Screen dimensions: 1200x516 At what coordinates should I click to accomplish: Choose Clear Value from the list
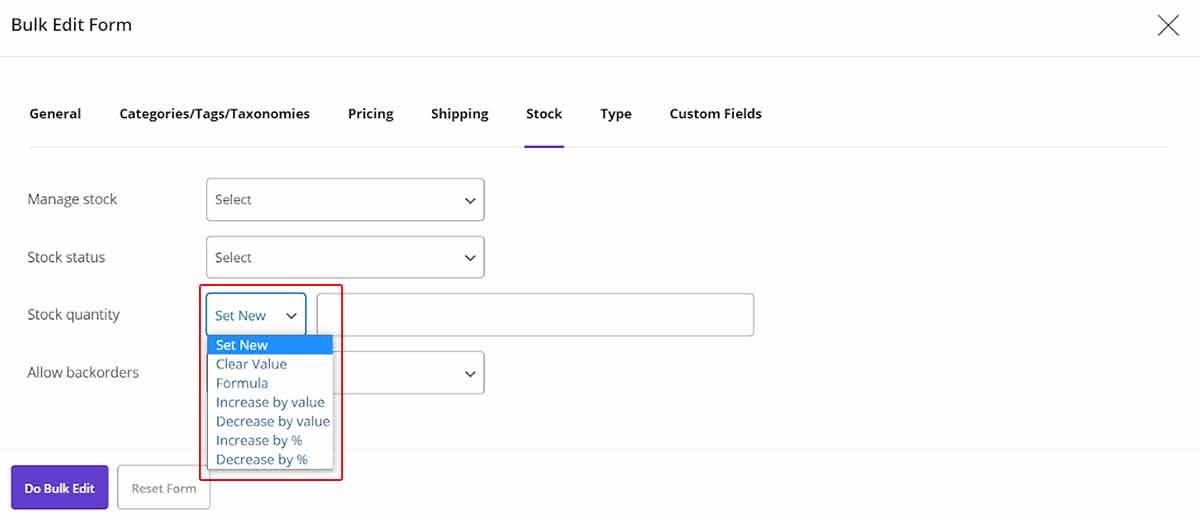point(251,364)
